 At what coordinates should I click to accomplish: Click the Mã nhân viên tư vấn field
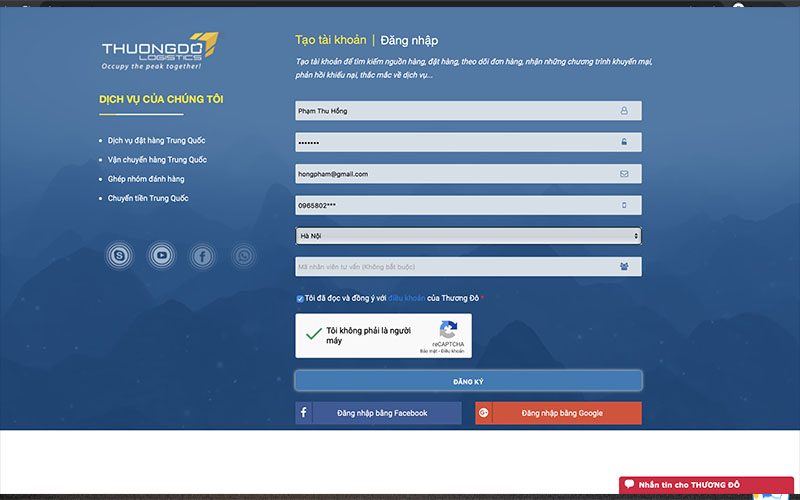click(468, 267)
